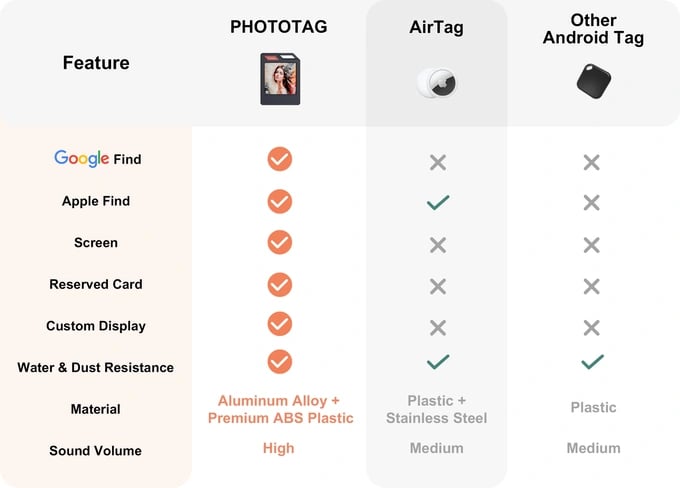
Task: Click the Feature header label
Action: [x=96, y=63]
